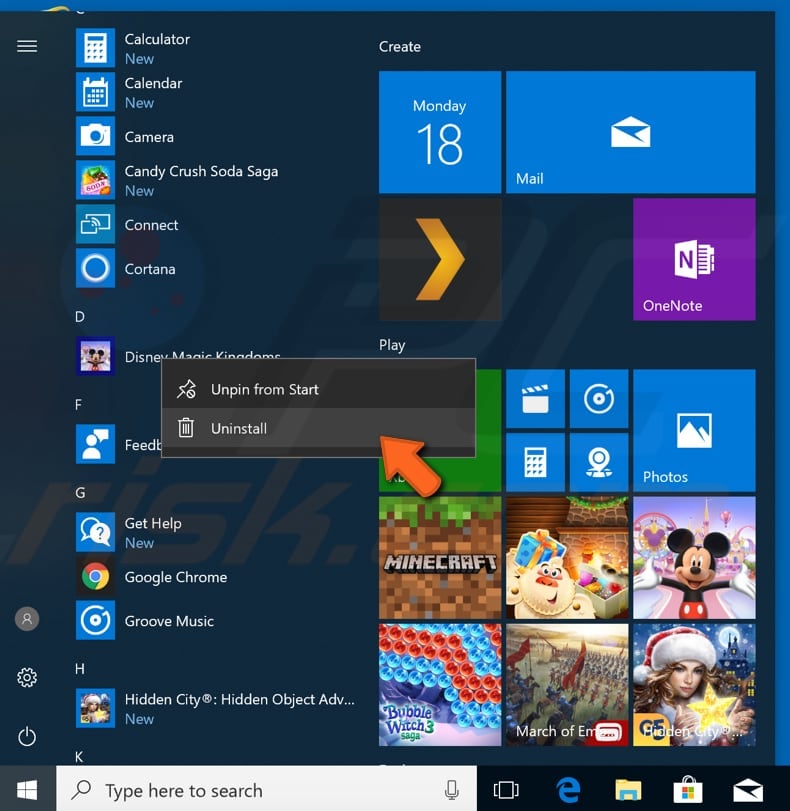Open the Candy Crush Soda game tile

(x=567, y=558)
